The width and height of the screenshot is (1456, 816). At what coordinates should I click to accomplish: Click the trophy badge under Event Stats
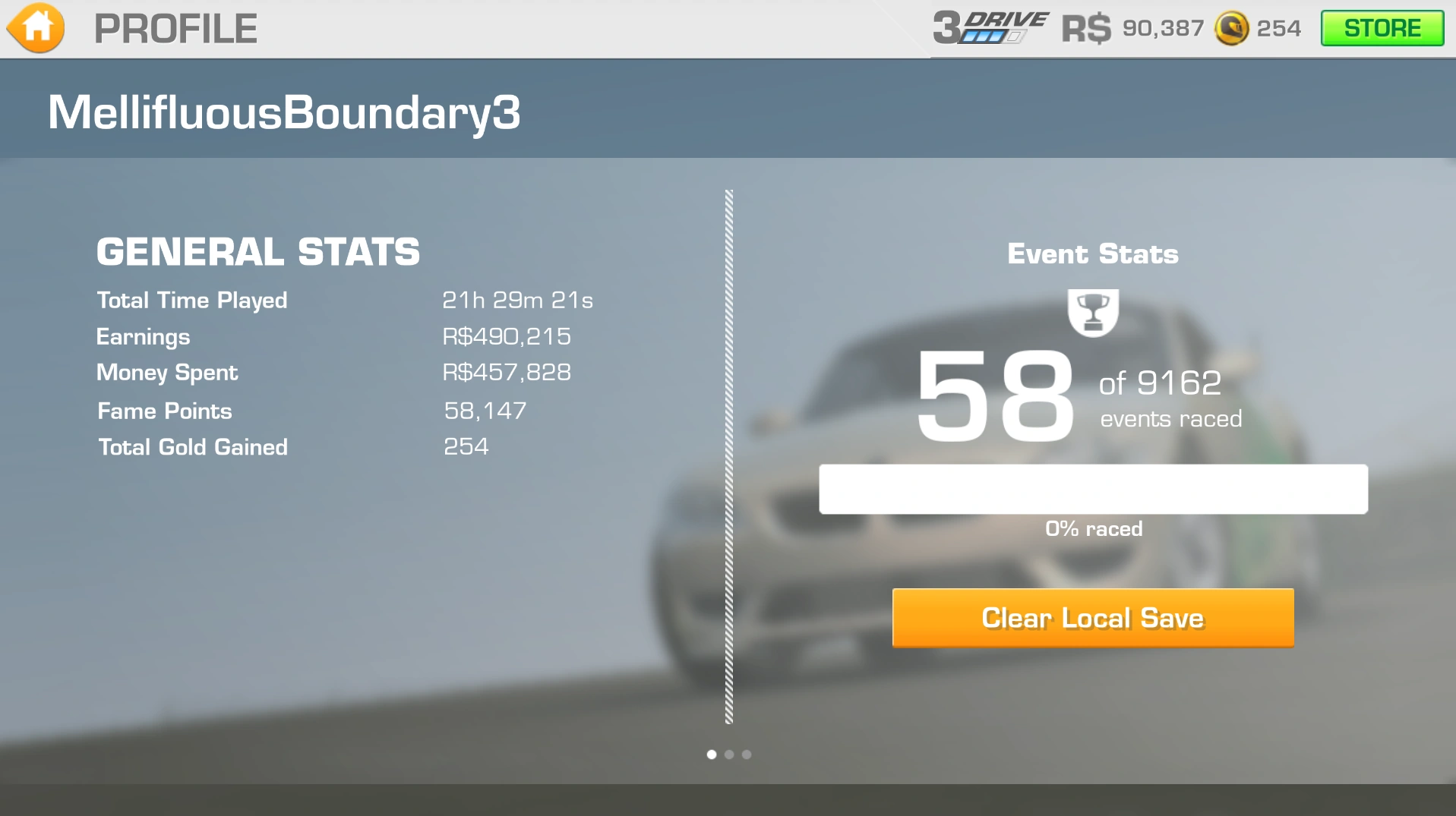[x=1093, y=312]
